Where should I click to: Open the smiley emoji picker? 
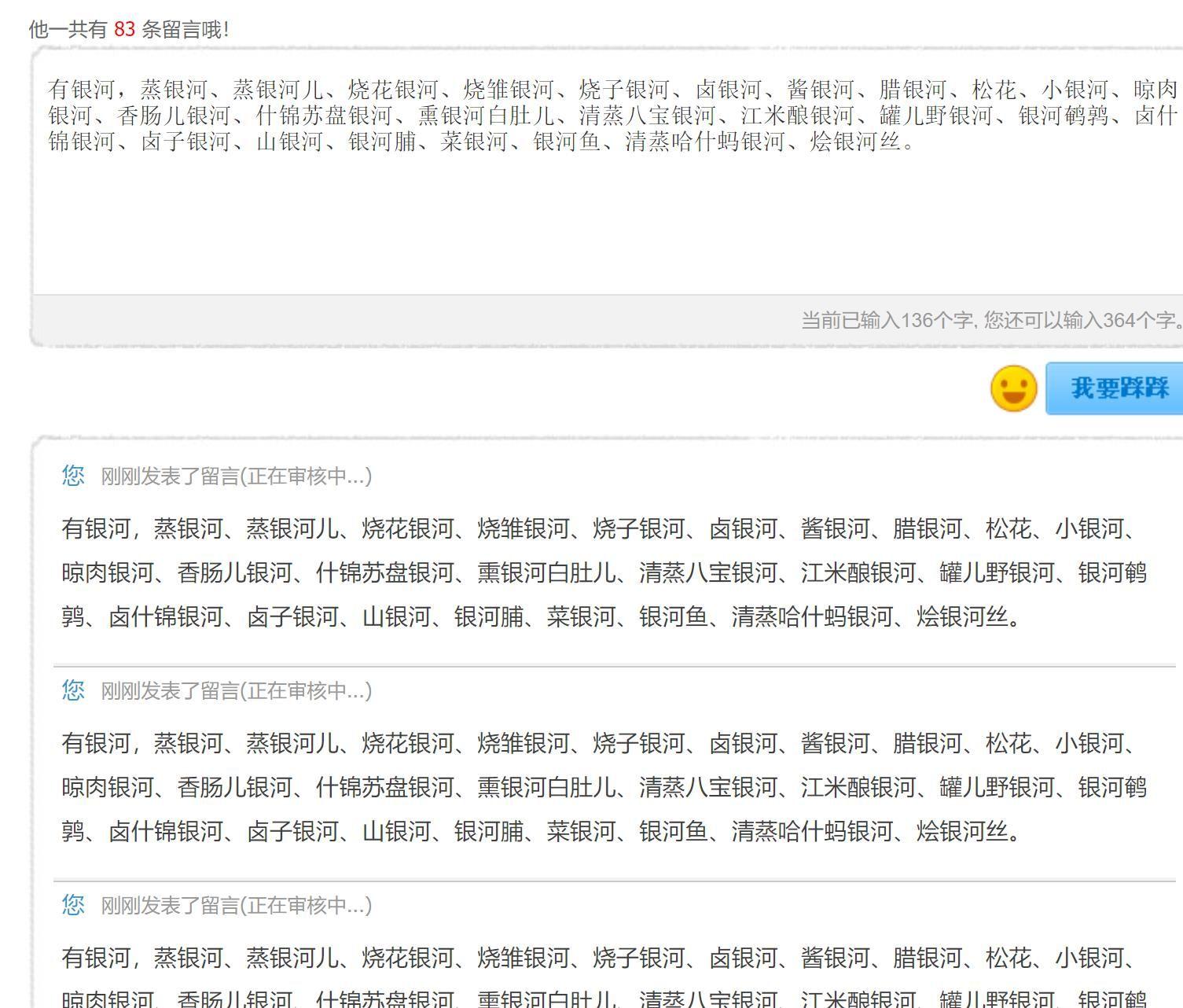[1013, 388]
